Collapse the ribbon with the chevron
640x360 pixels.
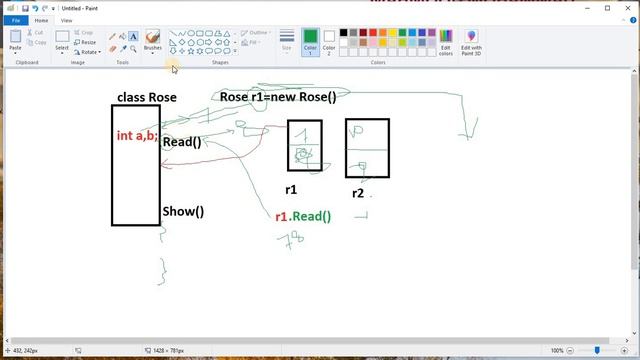point(623,20)
